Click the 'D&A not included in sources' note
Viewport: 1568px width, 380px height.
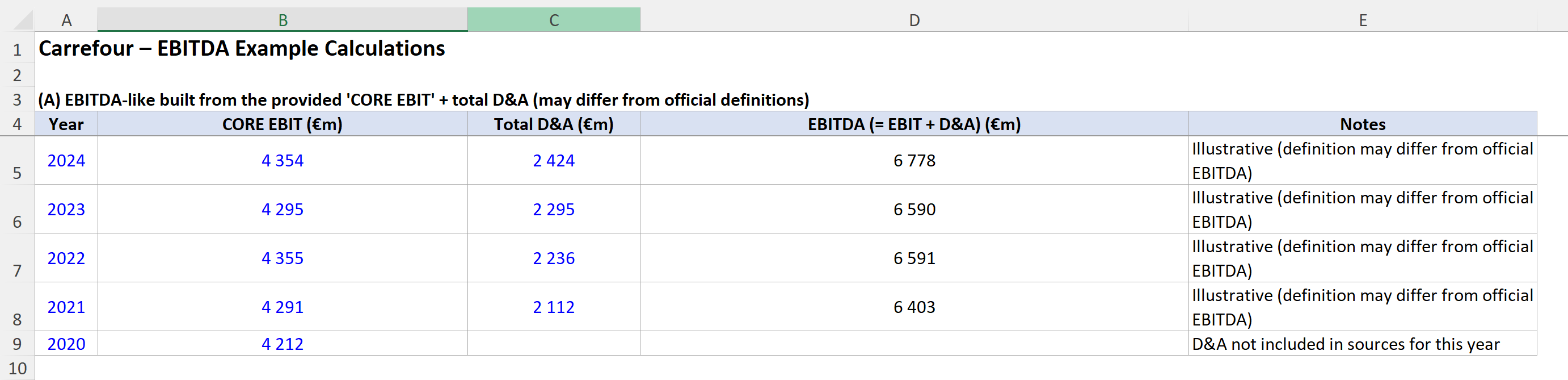click(x=1363, y=344)
